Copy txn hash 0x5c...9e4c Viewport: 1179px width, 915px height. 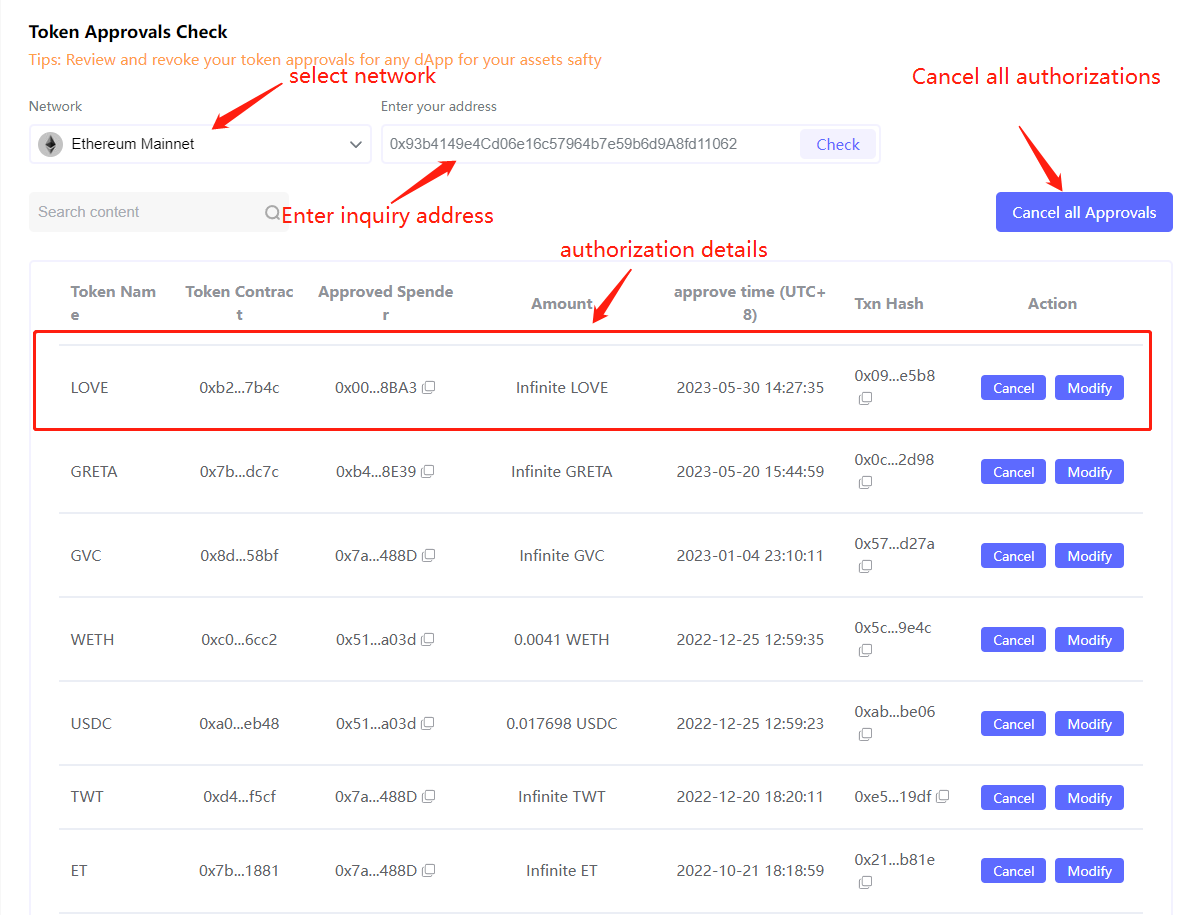[865, 650]
